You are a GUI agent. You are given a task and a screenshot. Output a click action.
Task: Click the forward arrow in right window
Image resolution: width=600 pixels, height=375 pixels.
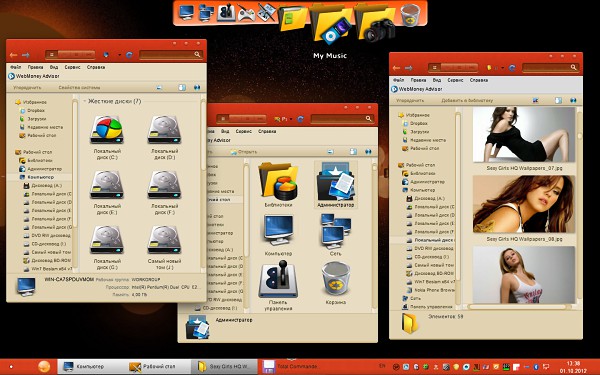(x=409, y=68)
